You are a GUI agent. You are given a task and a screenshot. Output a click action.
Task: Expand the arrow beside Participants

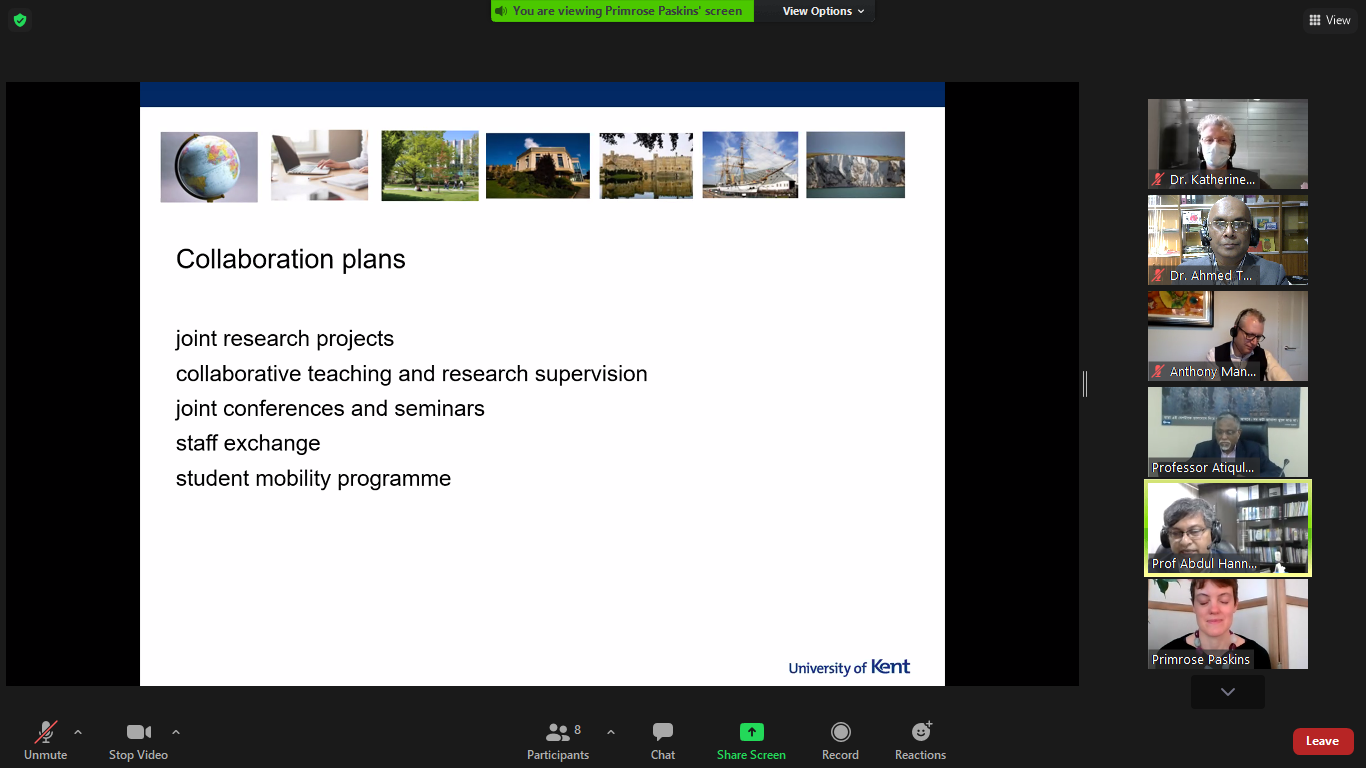[611, 732]
